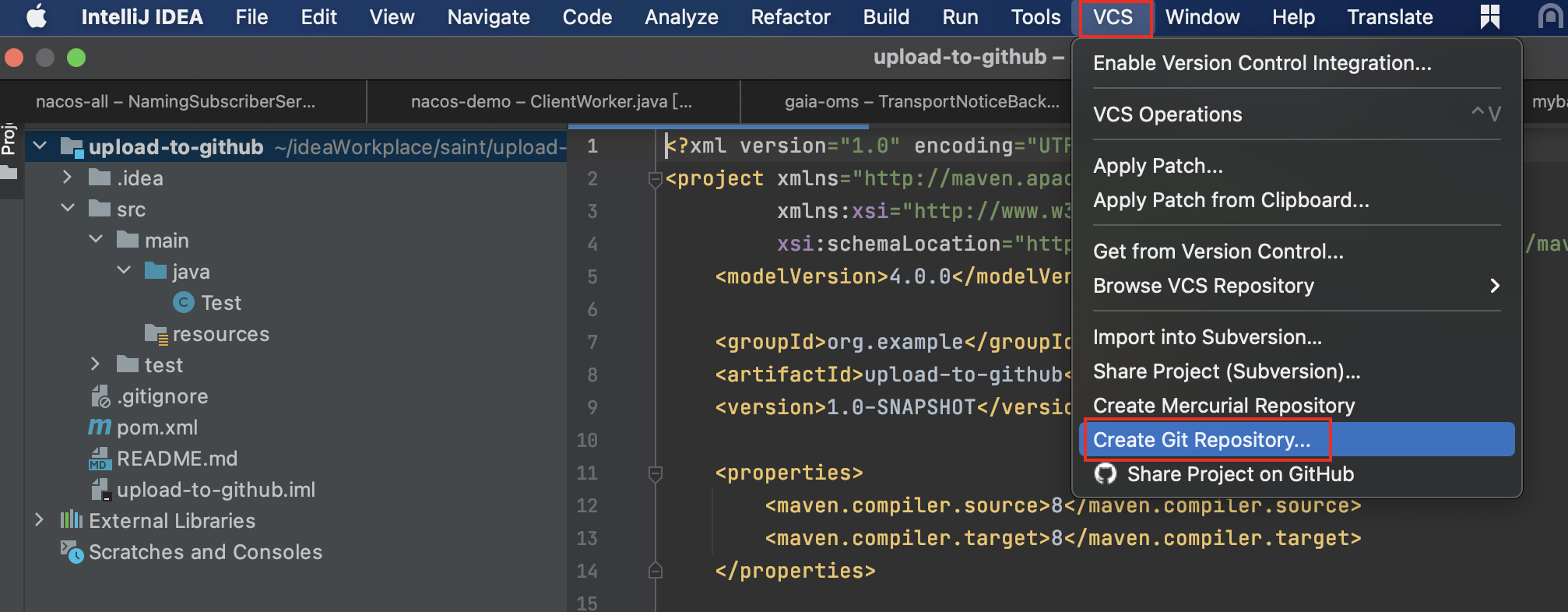Click the .idea folder icon
Screen dimensions: 1568x612
(x=100, y=178)
